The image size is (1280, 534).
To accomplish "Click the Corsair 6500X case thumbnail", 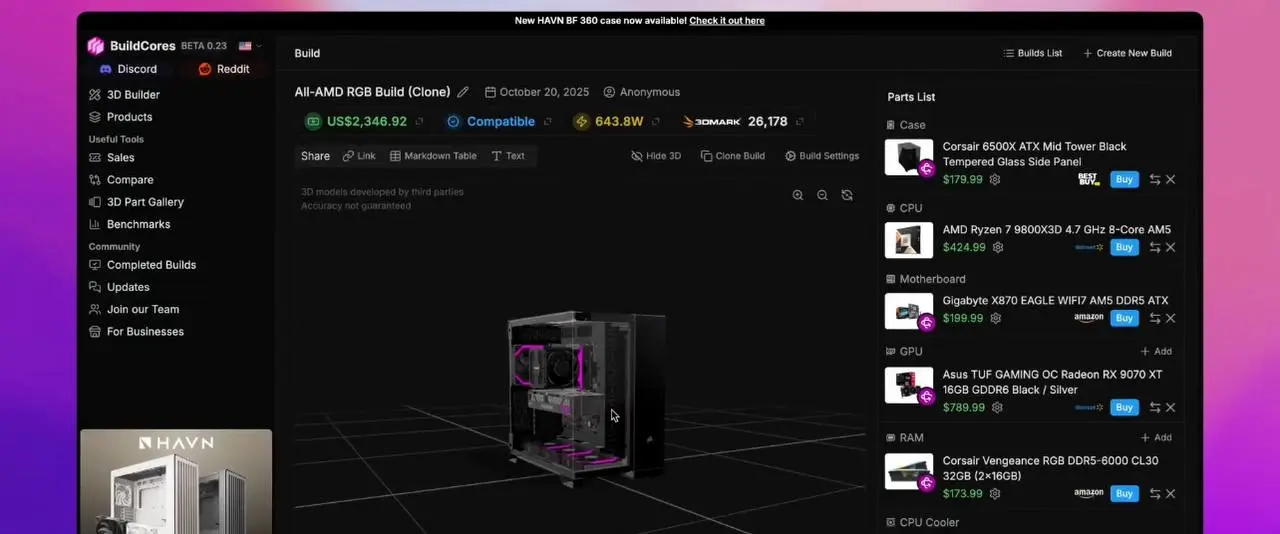I will pyautogui.click(x=909, y=158).
